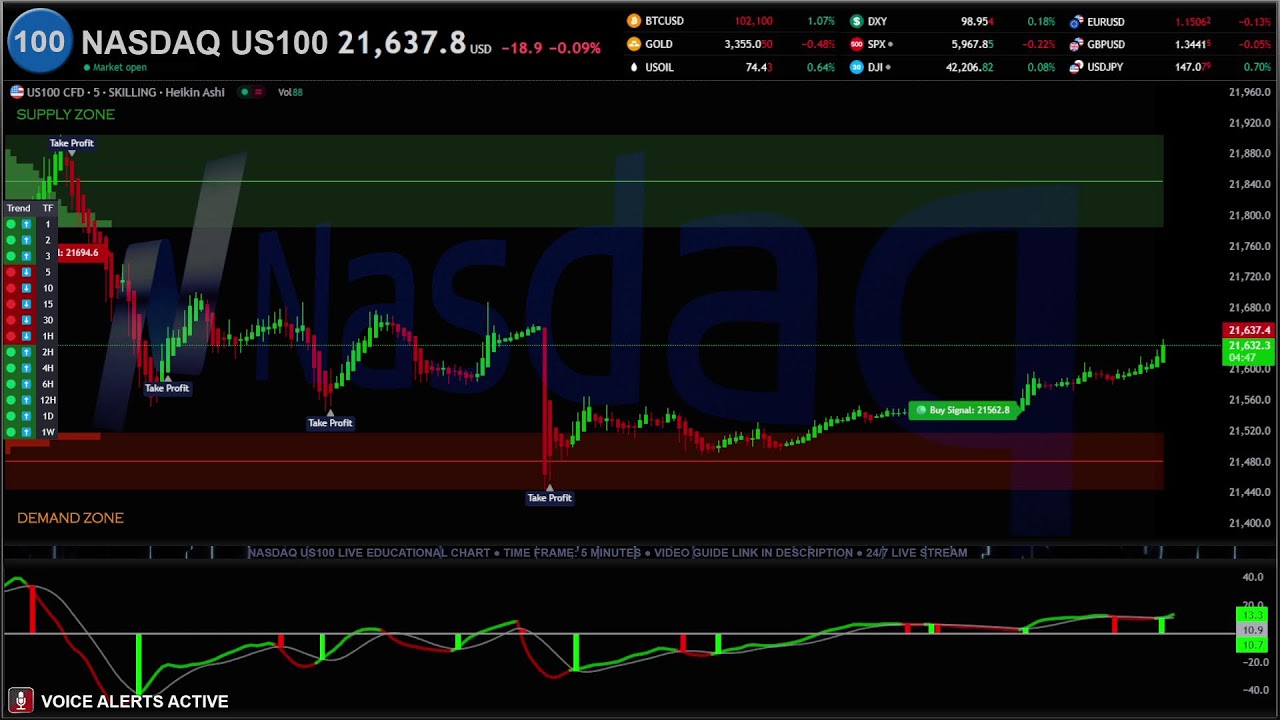Click the green 21,632.3 price tag with countdown

(1249, 352)
